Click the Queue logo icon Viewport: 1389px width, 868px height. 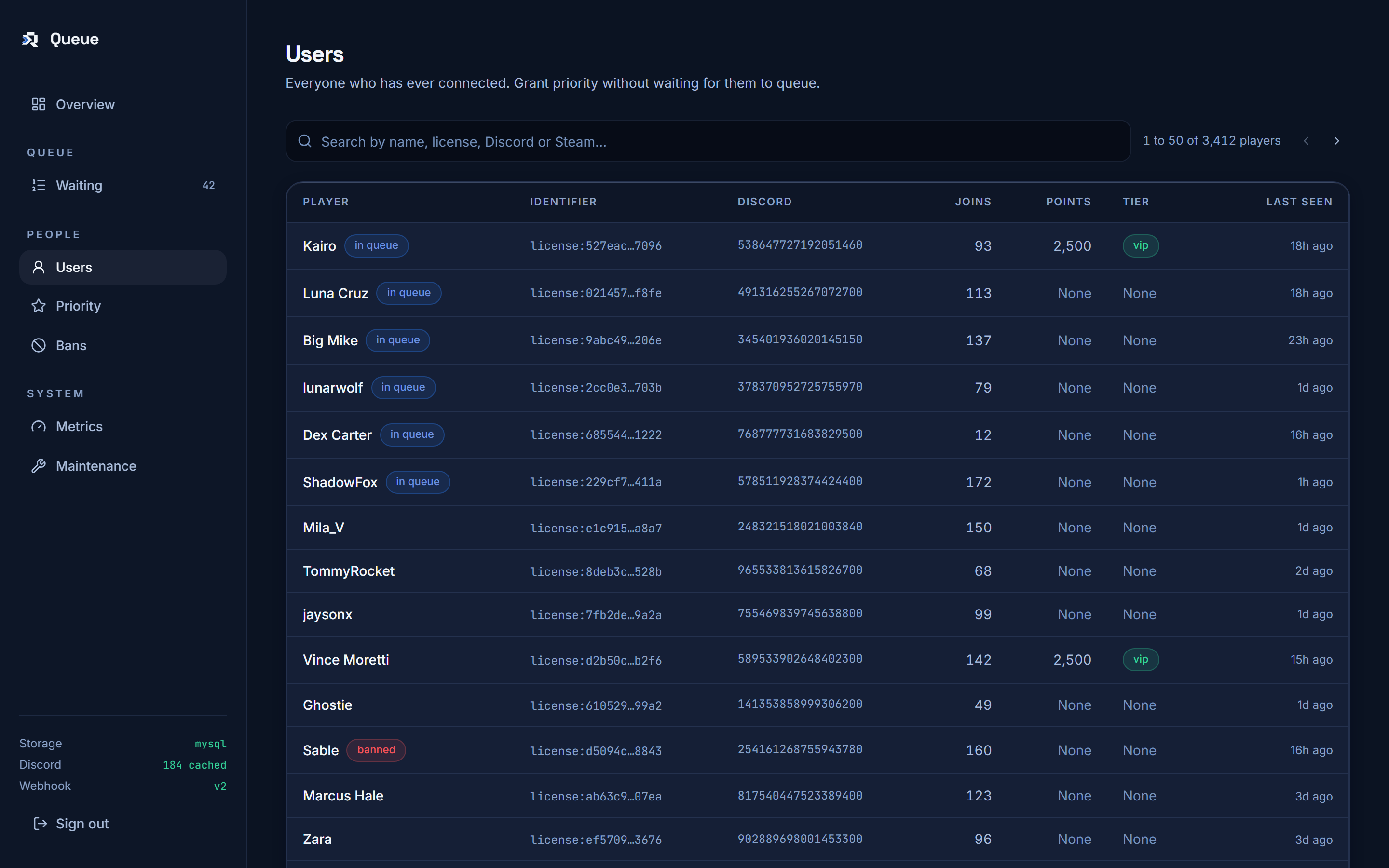30,39
